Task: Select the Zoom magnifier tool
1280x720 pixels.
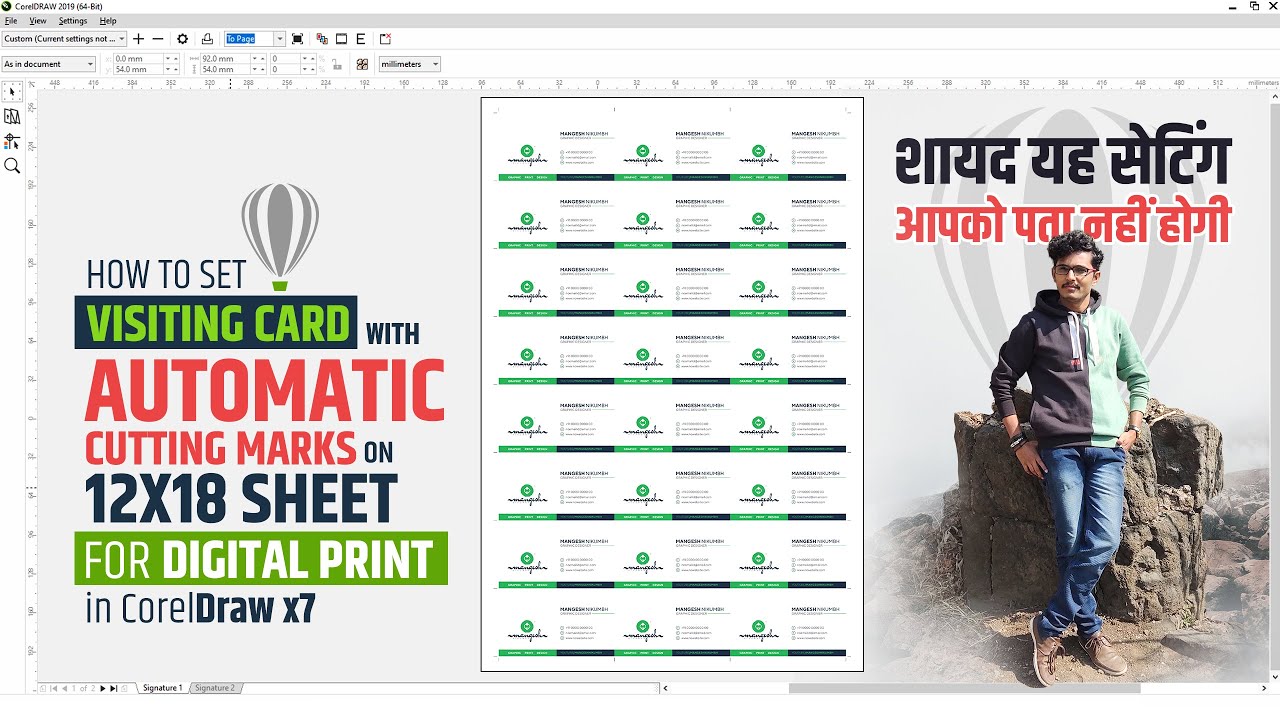Action: (x=12, y=166)
